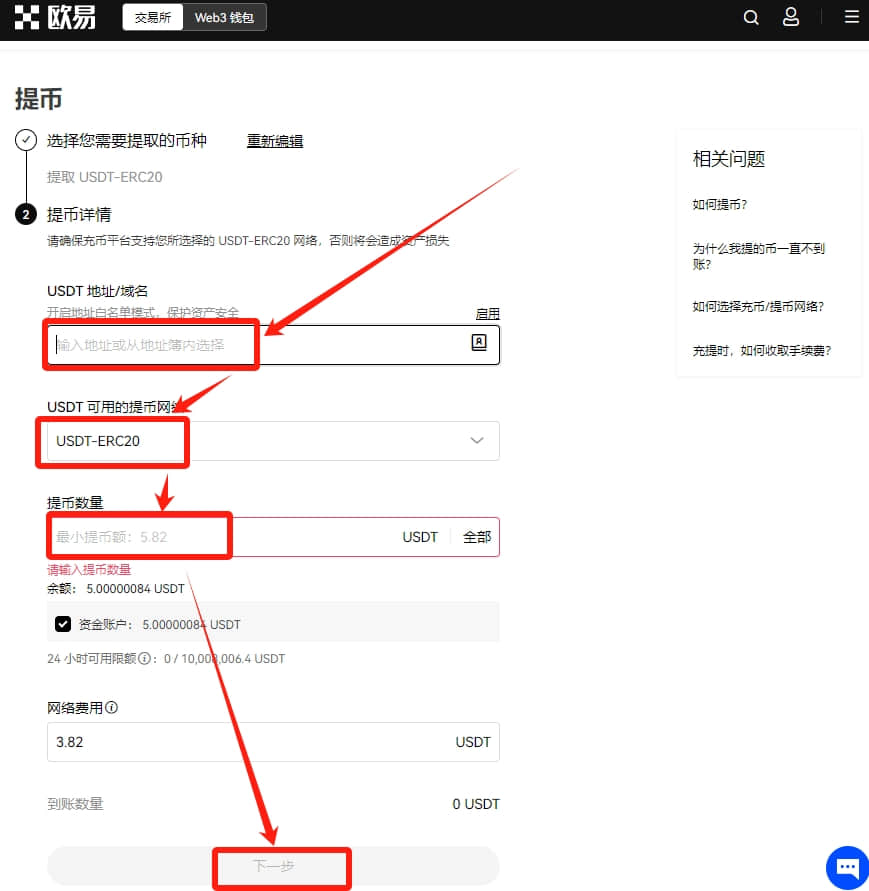
Task: Click the OKX 欧易 logo
Action: [x=55, y=18]
